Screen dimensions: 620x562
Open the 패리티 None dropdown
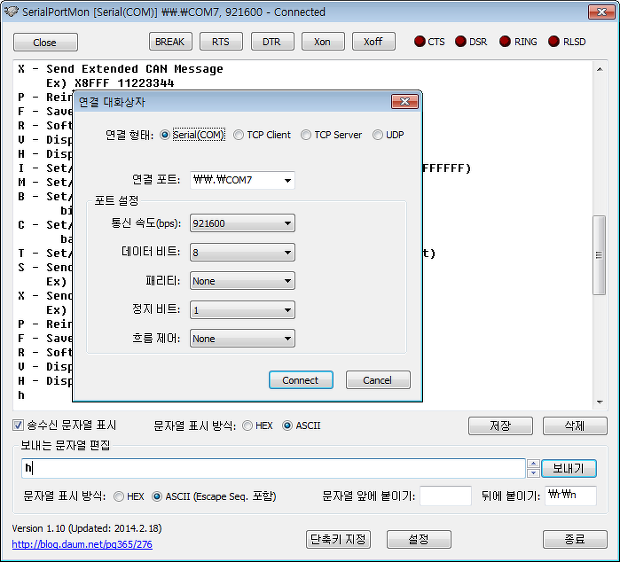click(242, 281)
